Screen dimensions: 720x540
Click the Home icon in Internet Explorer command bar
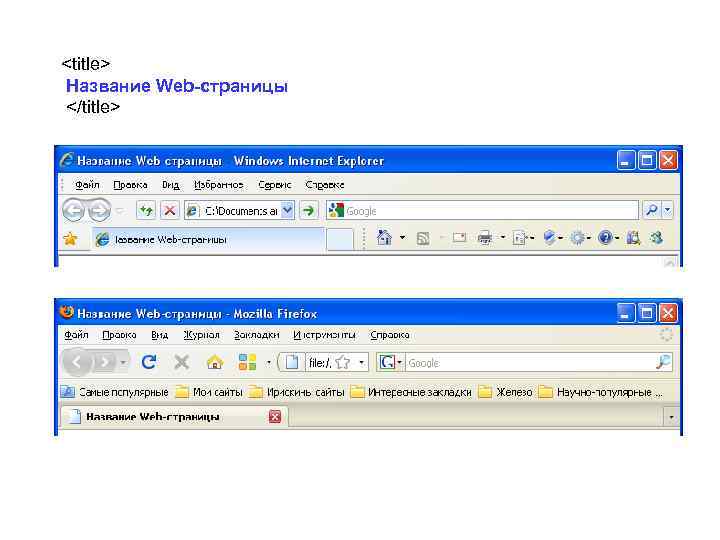[x=384, y=237]
